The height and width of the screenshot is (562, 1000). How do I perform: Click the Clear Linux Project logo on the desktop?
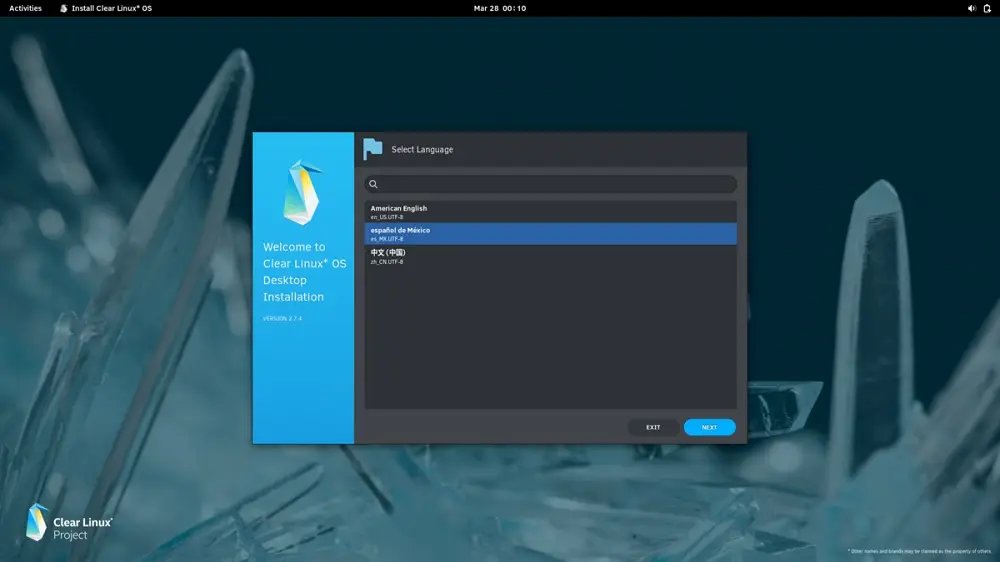[68, 522]
